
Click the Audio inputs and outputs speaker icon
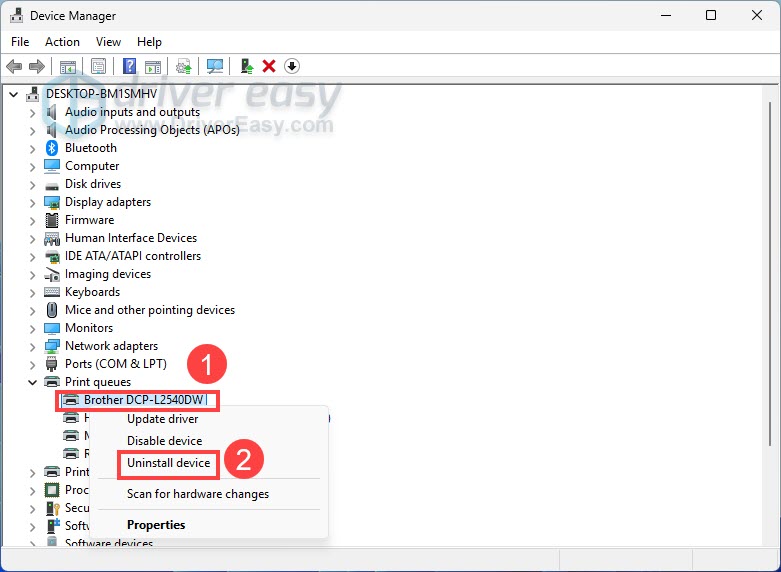tap(52, 112)
